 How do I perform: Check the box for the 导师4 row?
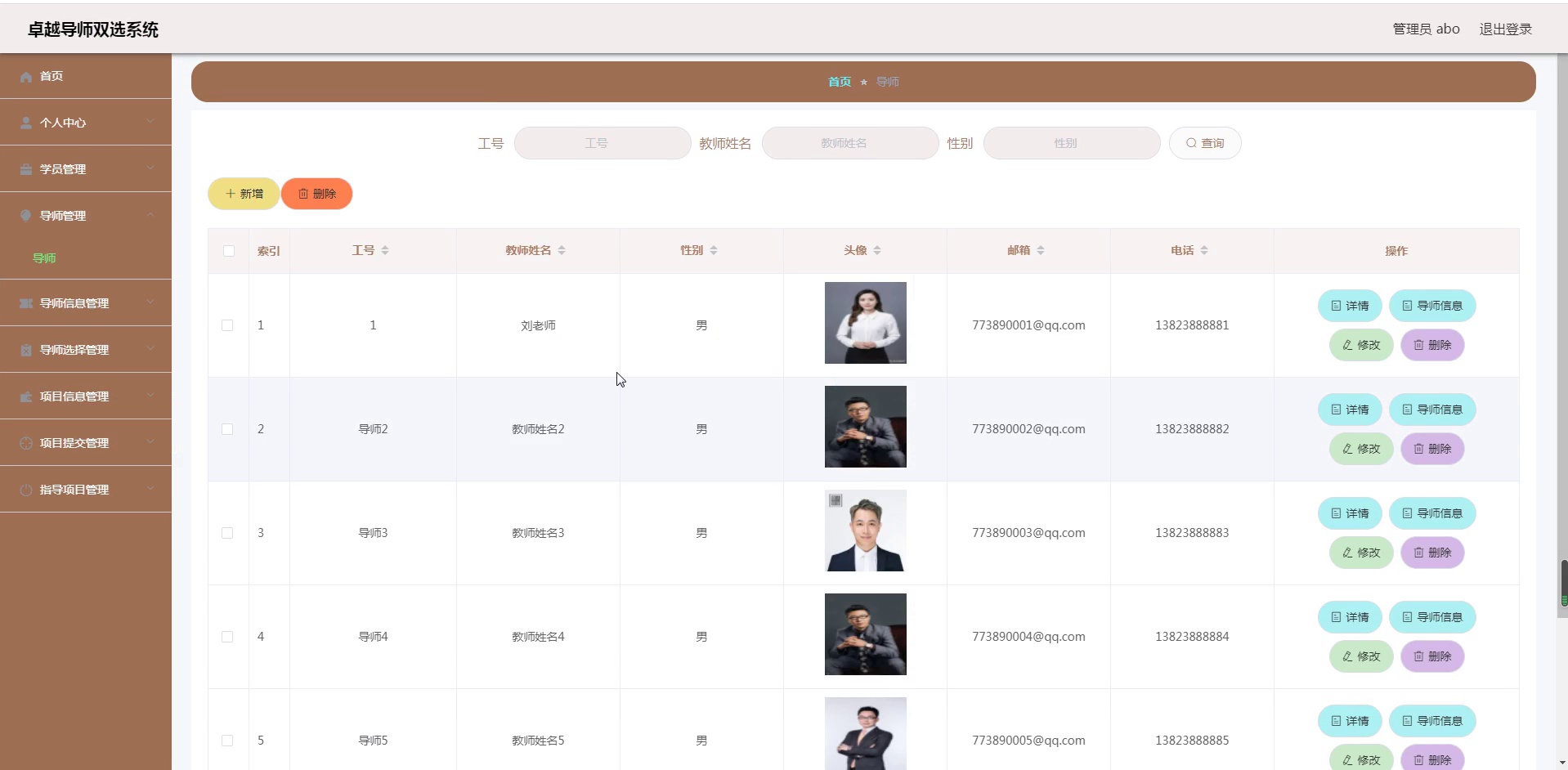click(x=227, y=637)
